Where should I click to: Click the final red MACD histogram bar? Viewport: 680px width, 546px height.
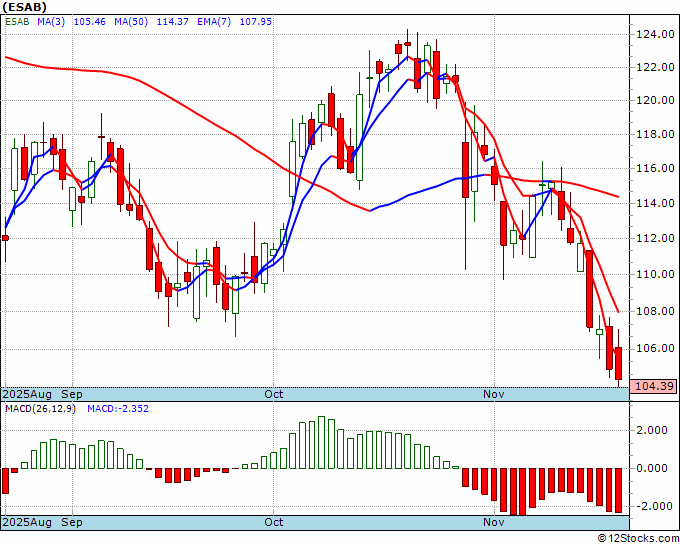point(618,490)
